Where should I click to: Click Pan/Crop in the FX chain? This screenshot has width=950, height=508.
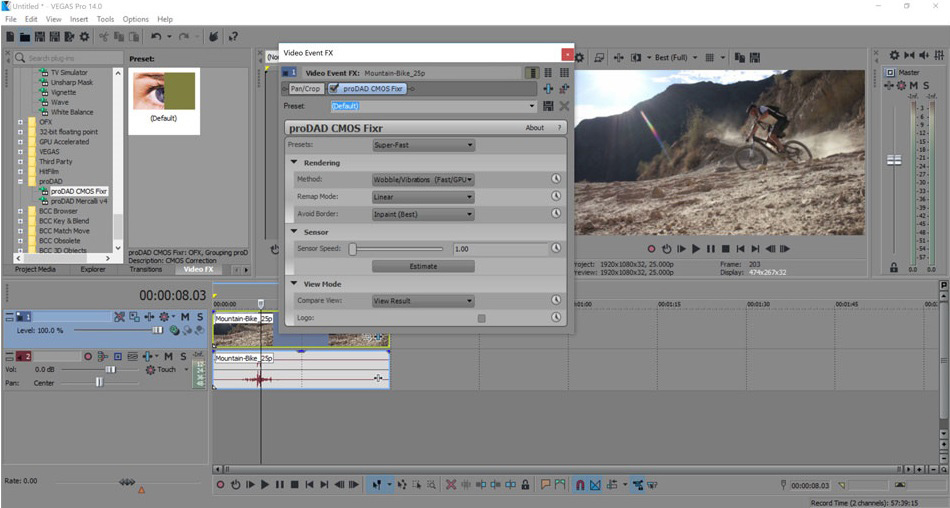[305, 89]
